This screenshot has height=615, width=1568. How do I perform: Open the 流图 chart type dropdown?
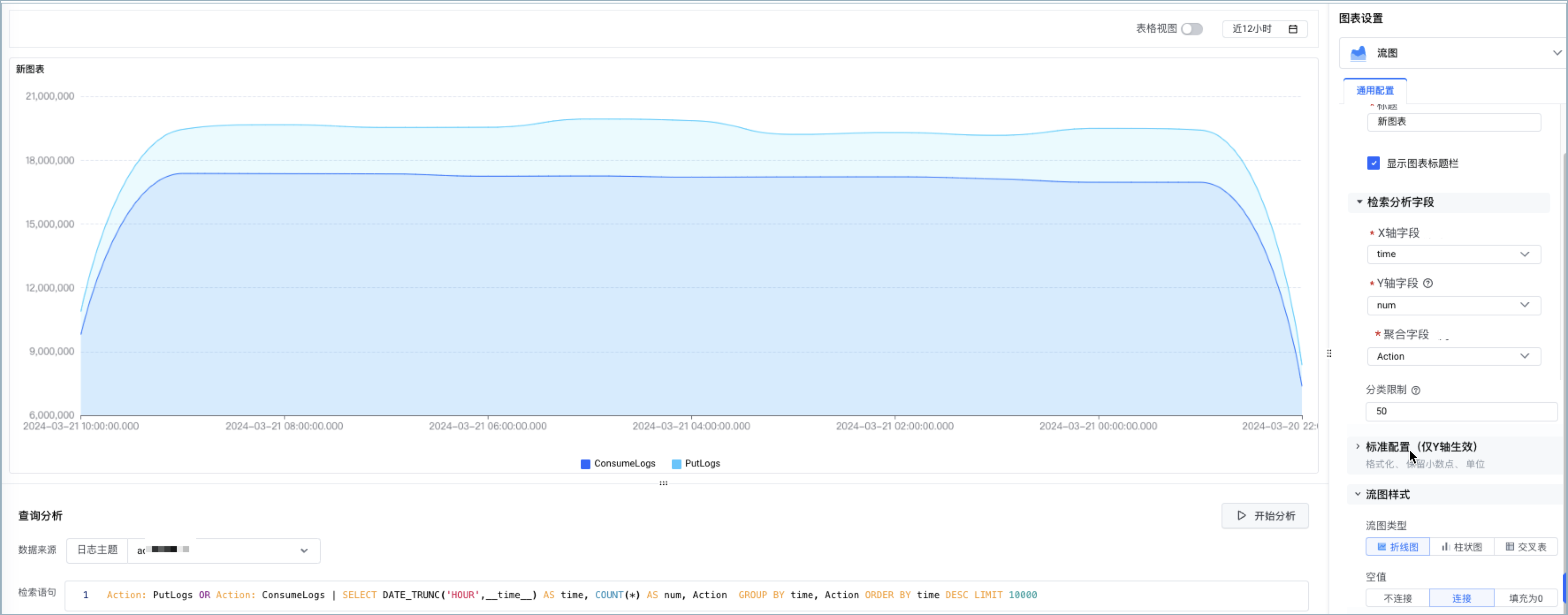(1454, 53)
